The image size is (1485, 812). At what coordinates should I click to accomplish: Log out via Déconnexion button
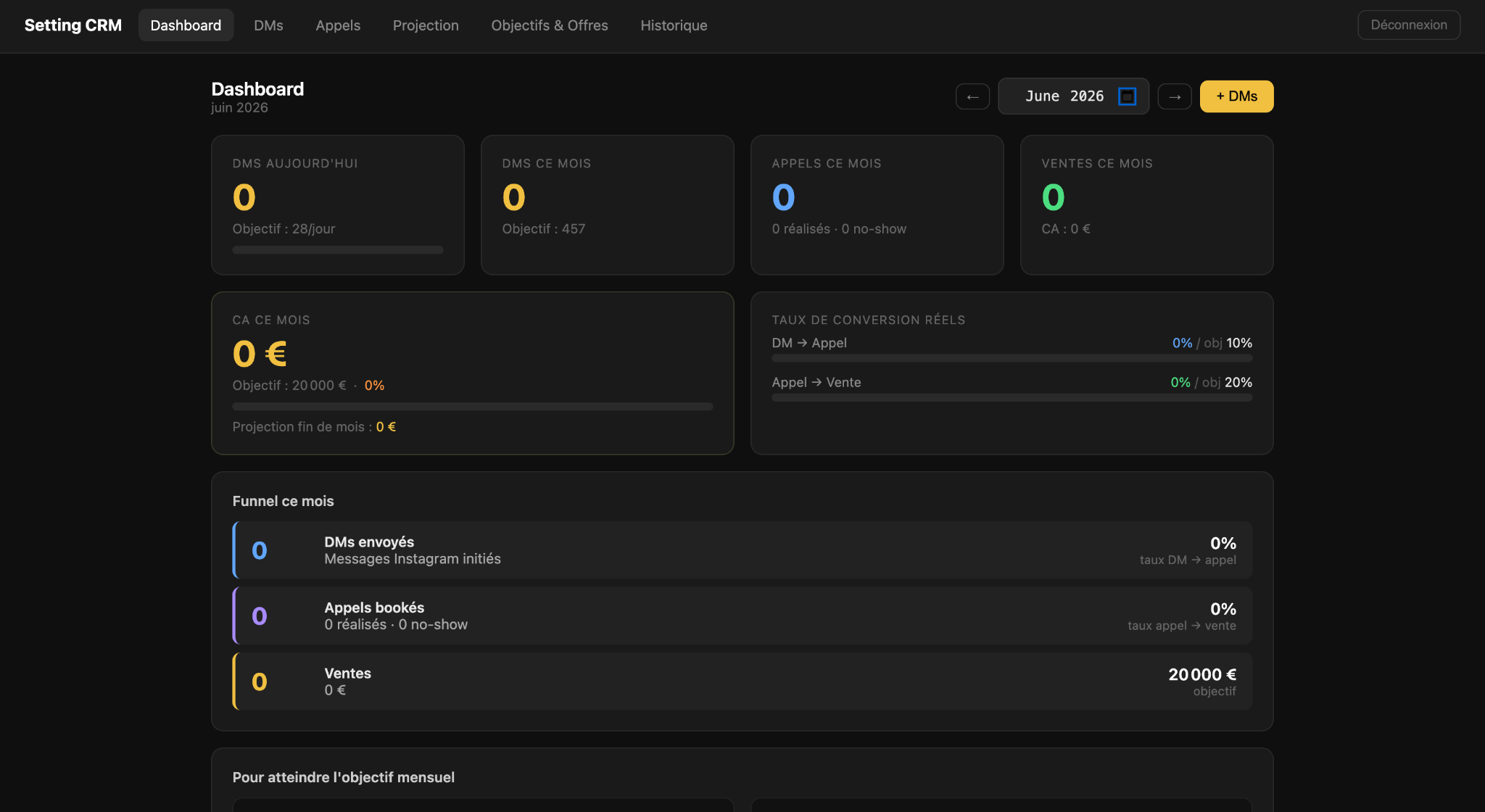(1408, 25)
